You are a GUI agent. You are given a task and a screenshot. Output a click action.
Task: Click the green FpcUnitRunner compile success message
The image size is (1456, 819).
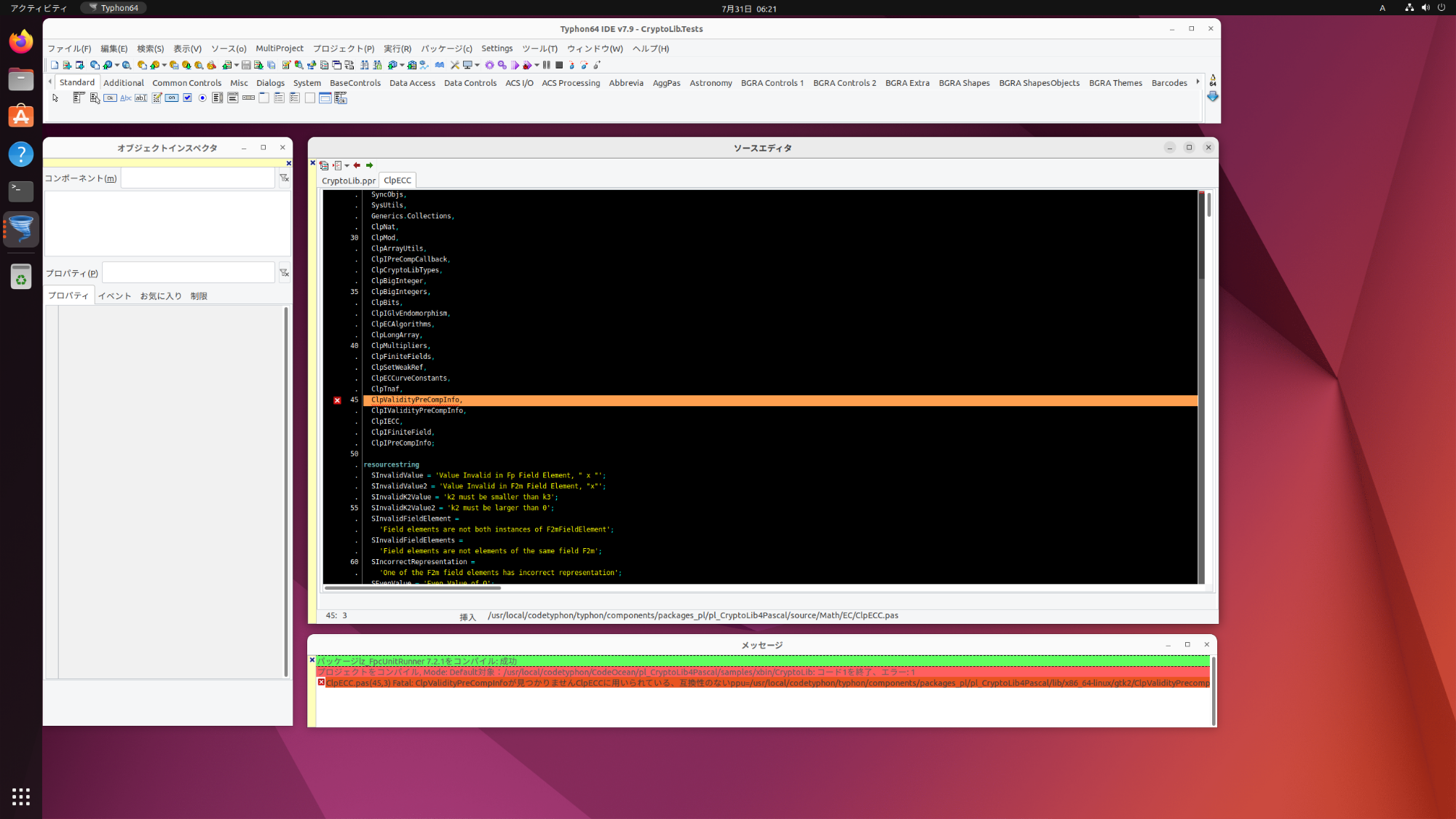tap(763, 661)
